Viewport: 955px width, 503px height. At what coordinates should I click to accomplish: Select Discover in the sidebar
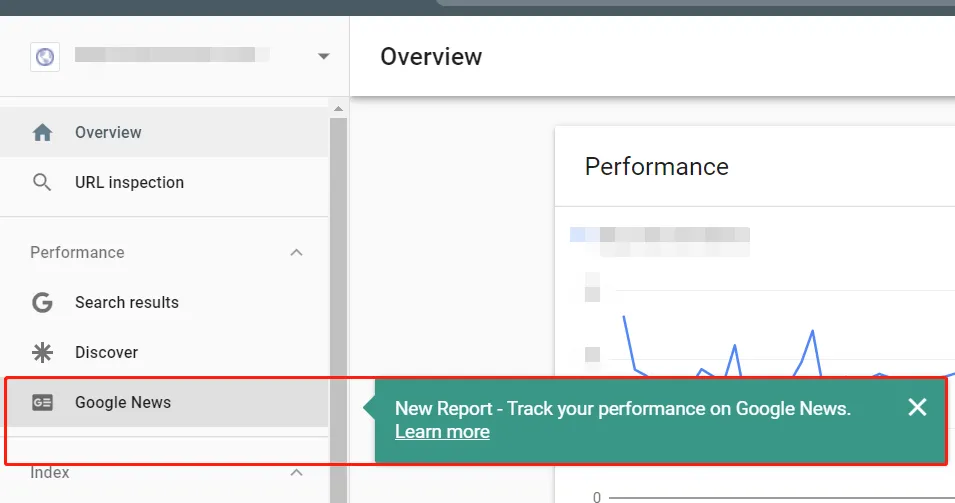click(x=164, y=352)
